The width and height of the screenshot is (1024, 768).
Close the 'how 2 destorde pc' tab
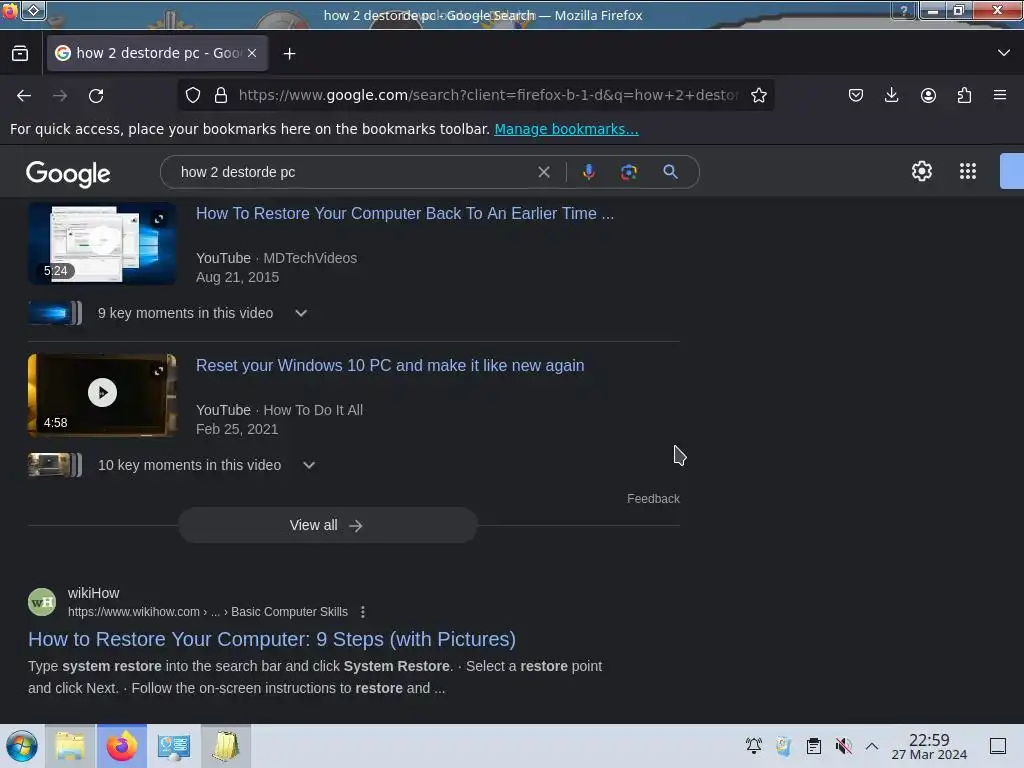pyautogui.click(x=252, y=54)
